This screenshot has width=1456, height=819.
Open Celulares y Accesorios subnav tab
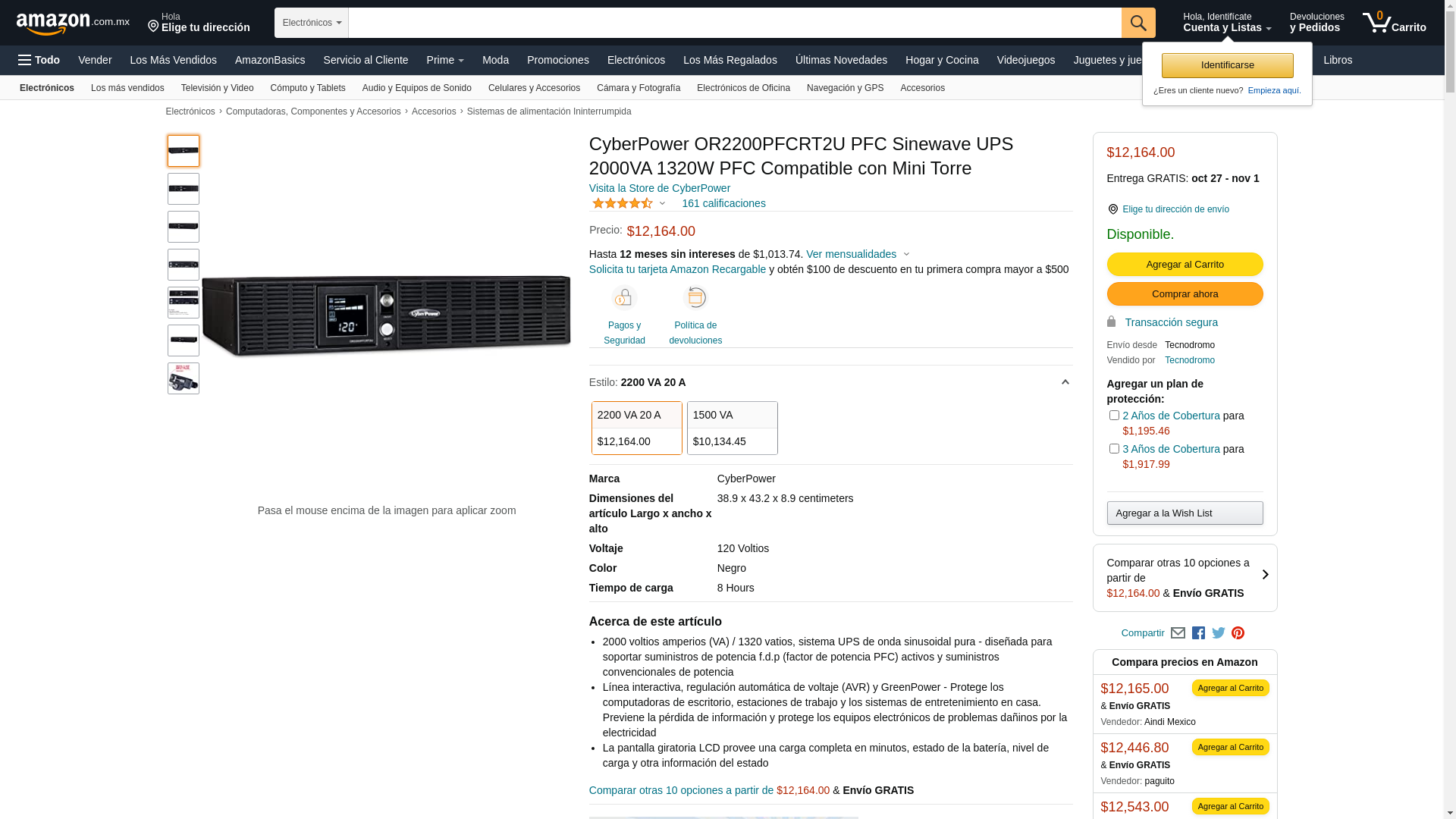(534, 88)
